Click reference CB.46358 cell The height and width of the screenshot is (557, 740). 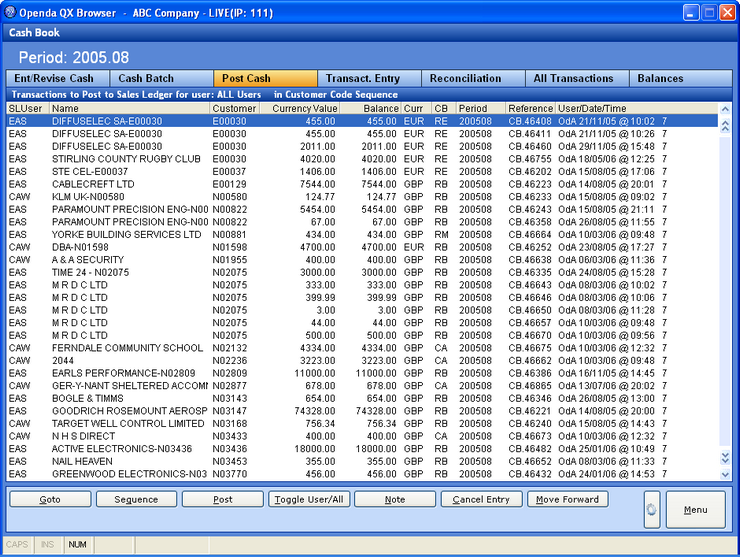point(530,222)
